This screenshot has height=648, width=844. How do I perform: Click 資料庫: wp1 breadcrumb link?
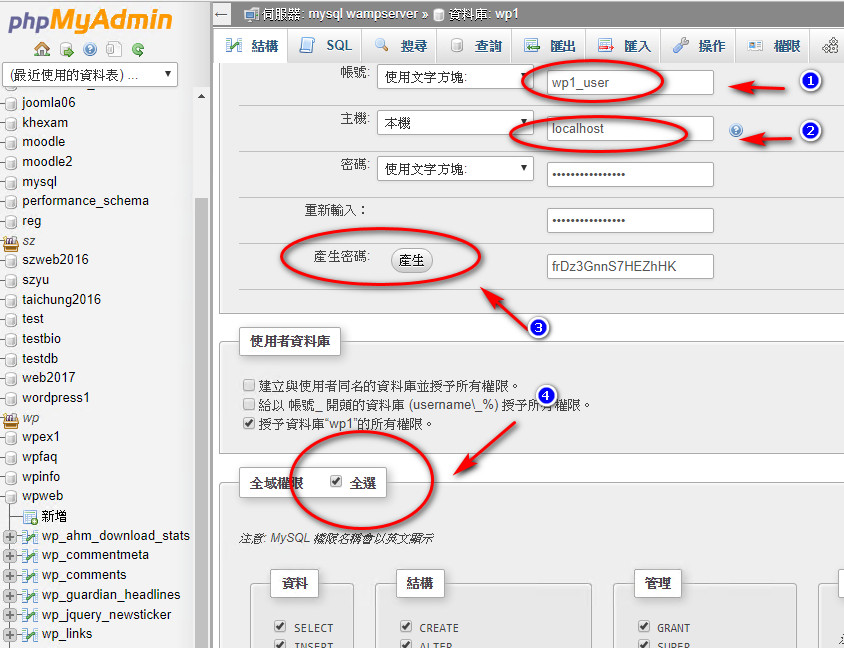click(483, 15)
